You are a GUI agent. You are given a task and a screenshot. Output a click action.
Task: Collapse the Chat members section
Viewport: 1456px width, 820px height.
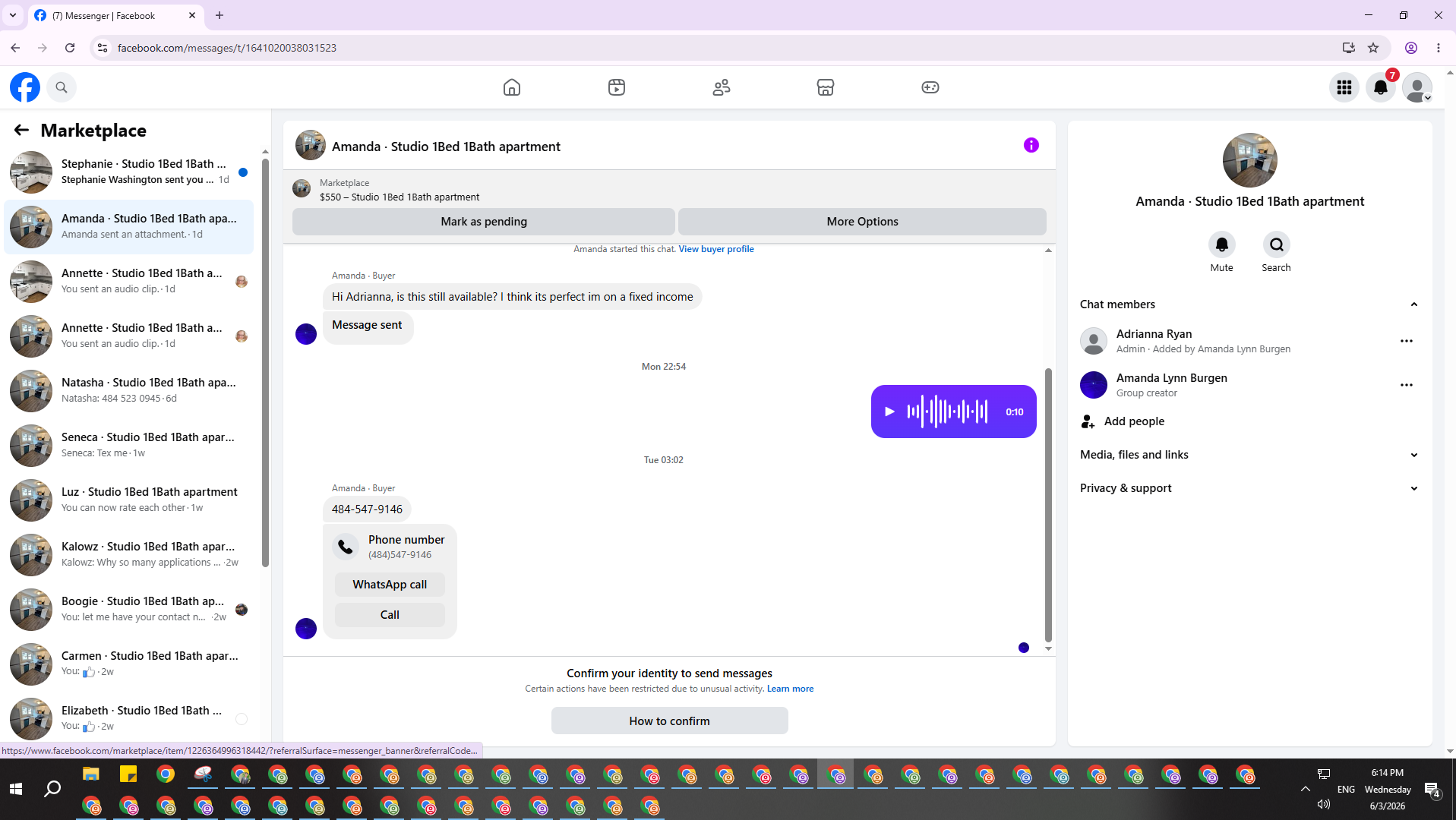(x=1413, y=304)
